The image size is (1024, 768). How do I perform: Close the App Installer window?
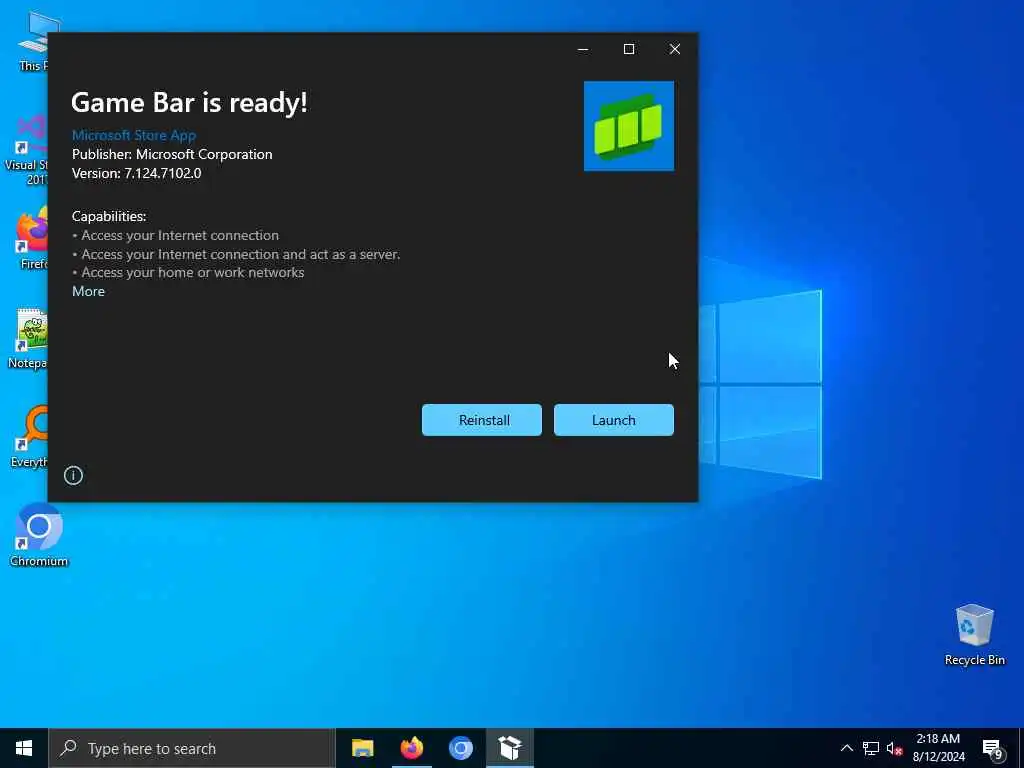675,49
